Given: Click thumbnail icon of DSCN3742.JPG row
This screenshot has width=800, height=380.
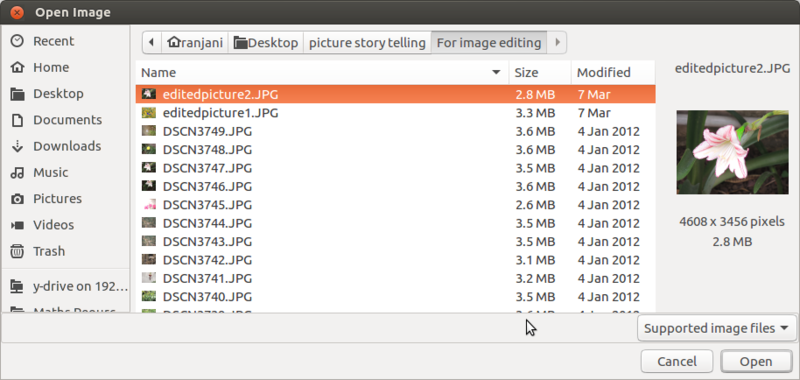Looking at the screenshot, I should (148, 260).
